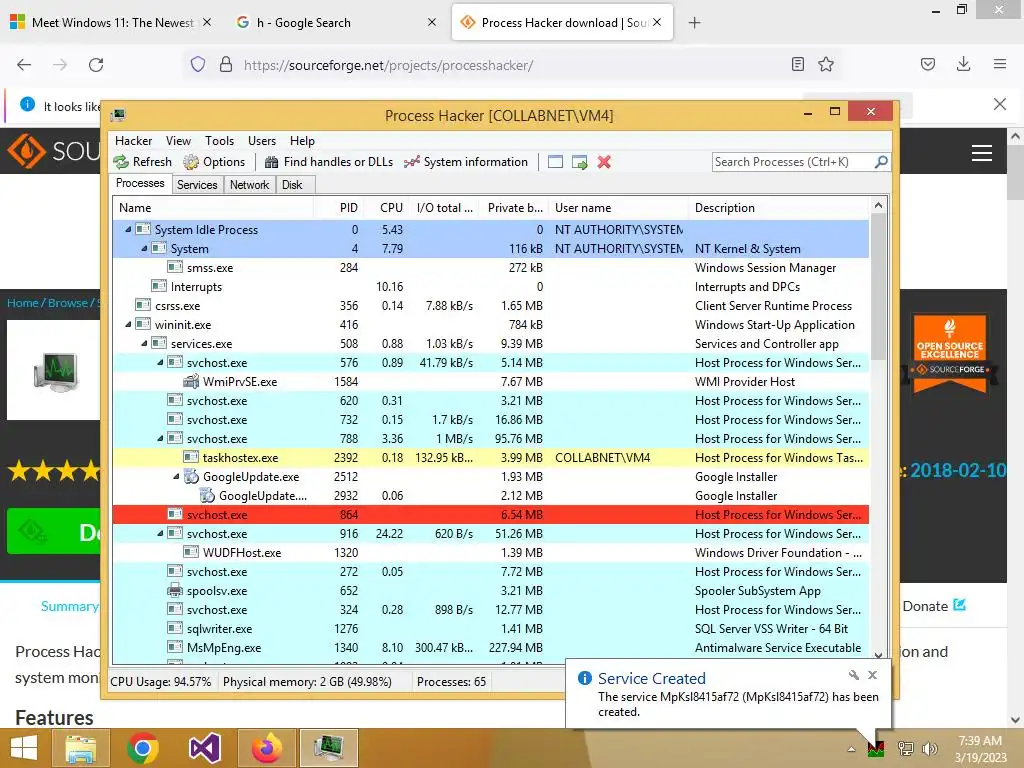
Task: Click Process Hacker tray icon
Action: click(876, 748)
